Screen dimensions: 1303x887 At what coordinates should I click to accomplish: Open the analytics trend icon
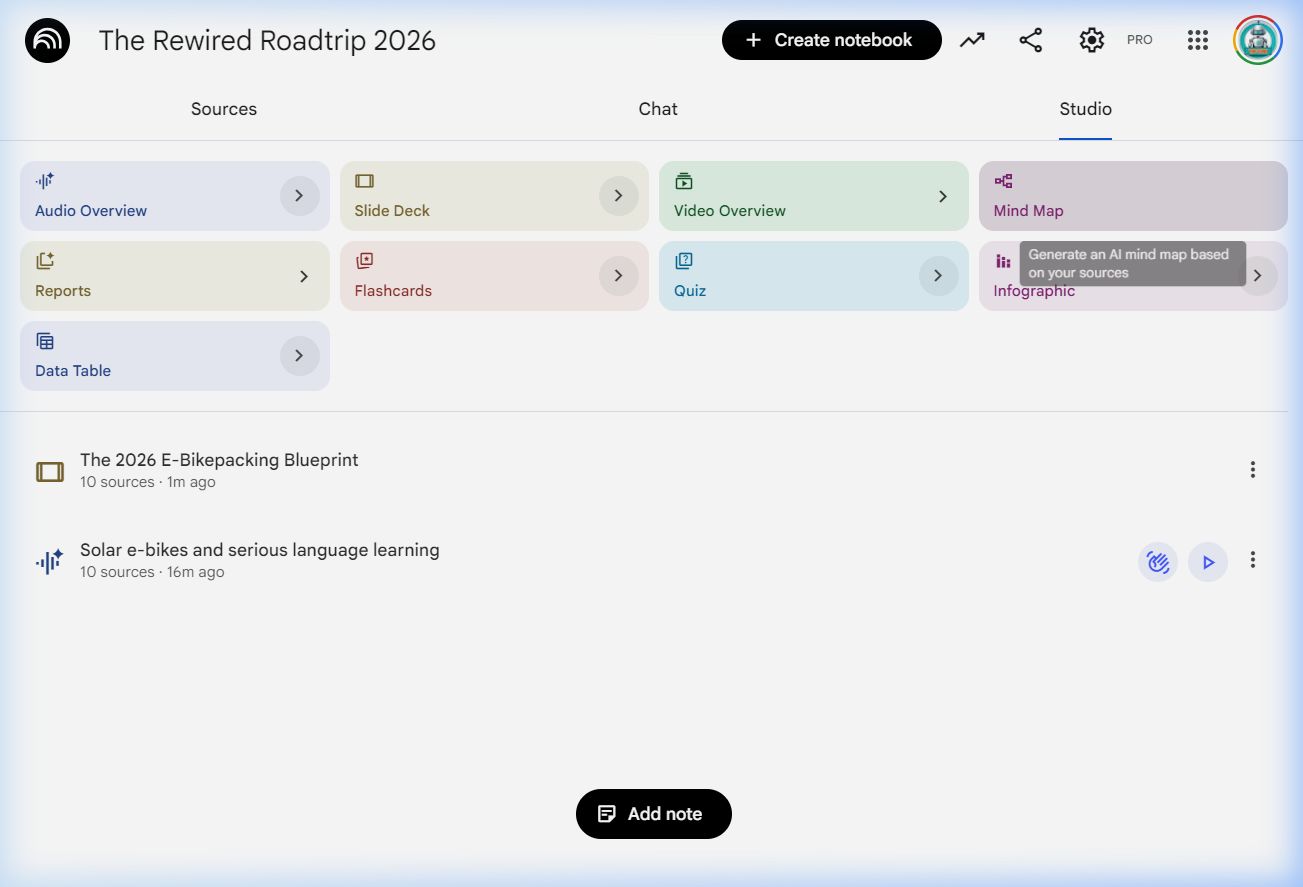(x=972, y=40)
